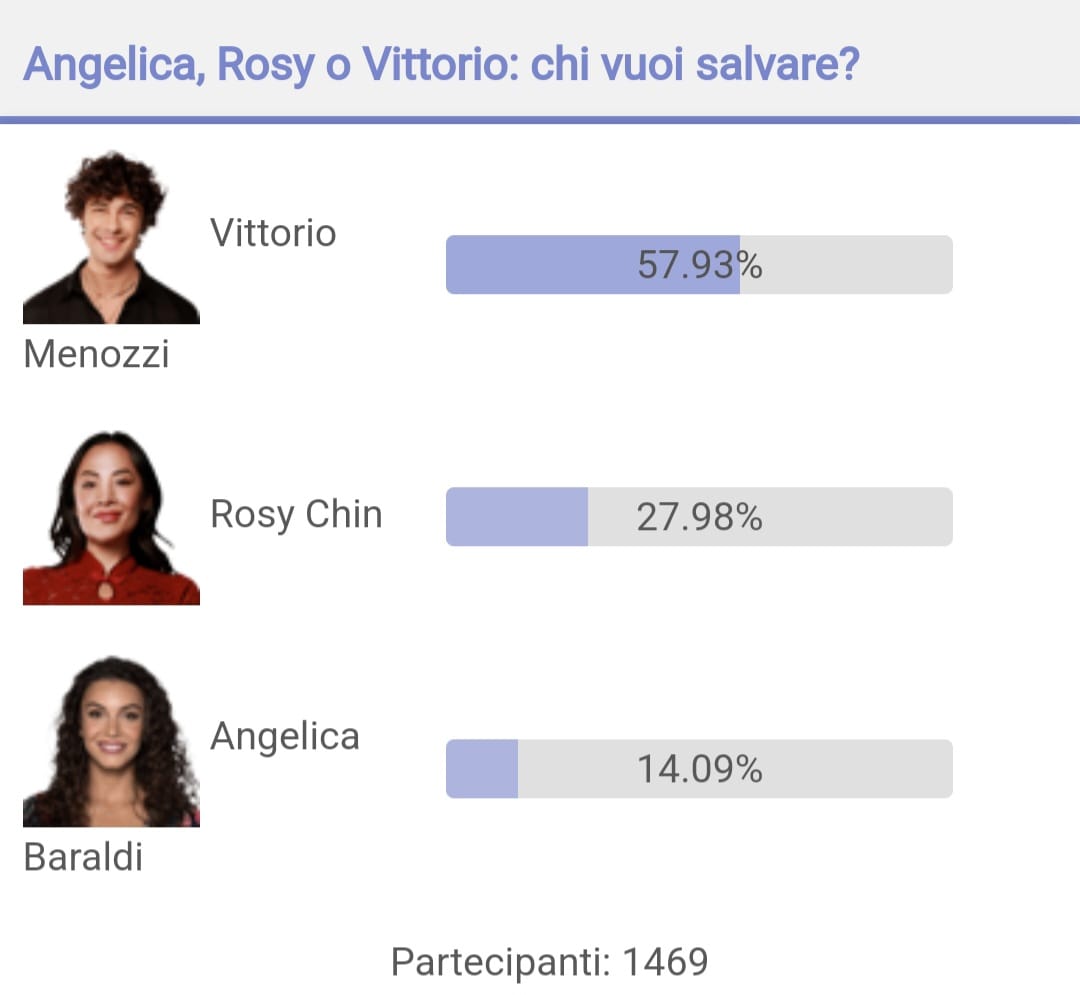Screen dimensions: 1080x995
Task: Select the Menozzi surname text
Action: [96, 354]
